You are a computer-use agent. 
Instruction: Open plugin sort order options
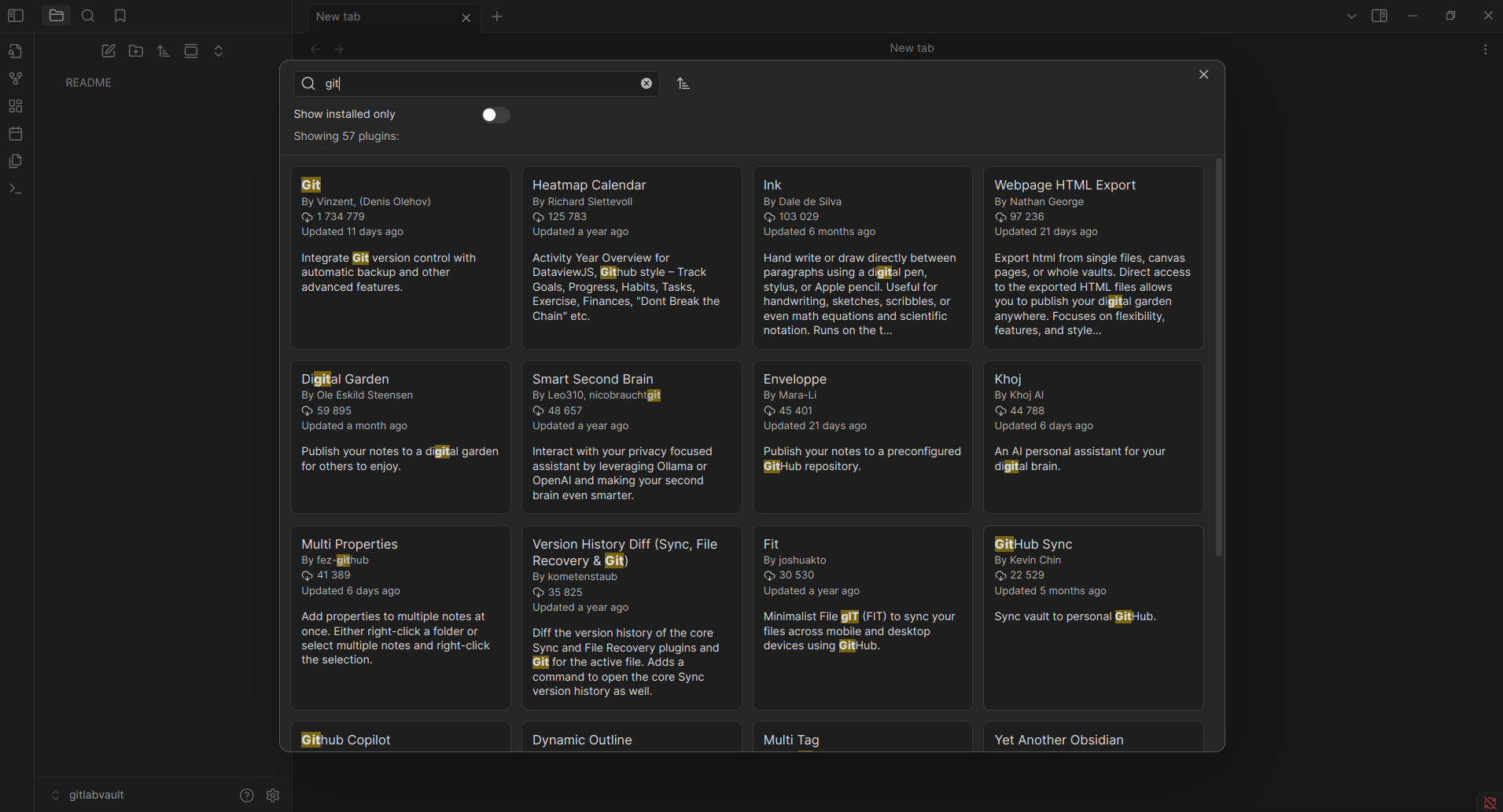tap(683, 83)
